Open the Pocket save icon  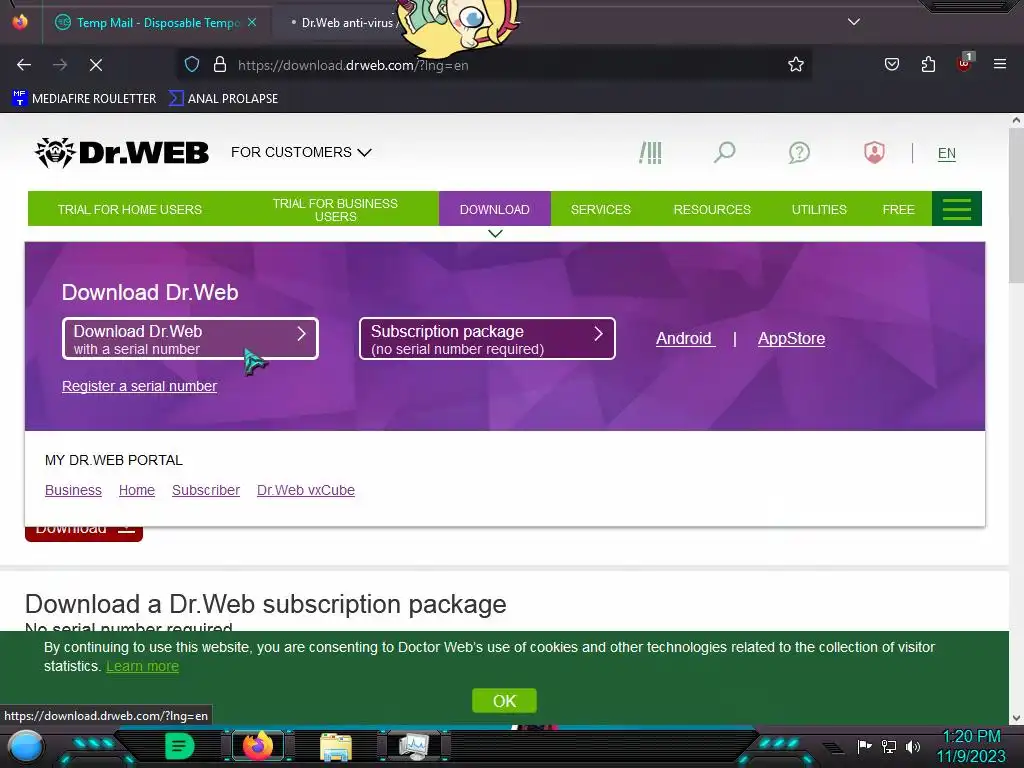click(891, 65)
